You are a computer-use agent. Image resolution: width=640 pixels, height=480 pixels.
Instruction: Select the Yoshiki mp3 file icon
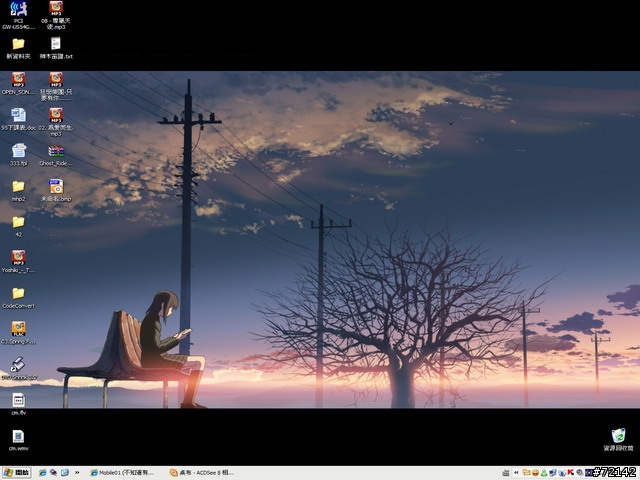[18, 258]
